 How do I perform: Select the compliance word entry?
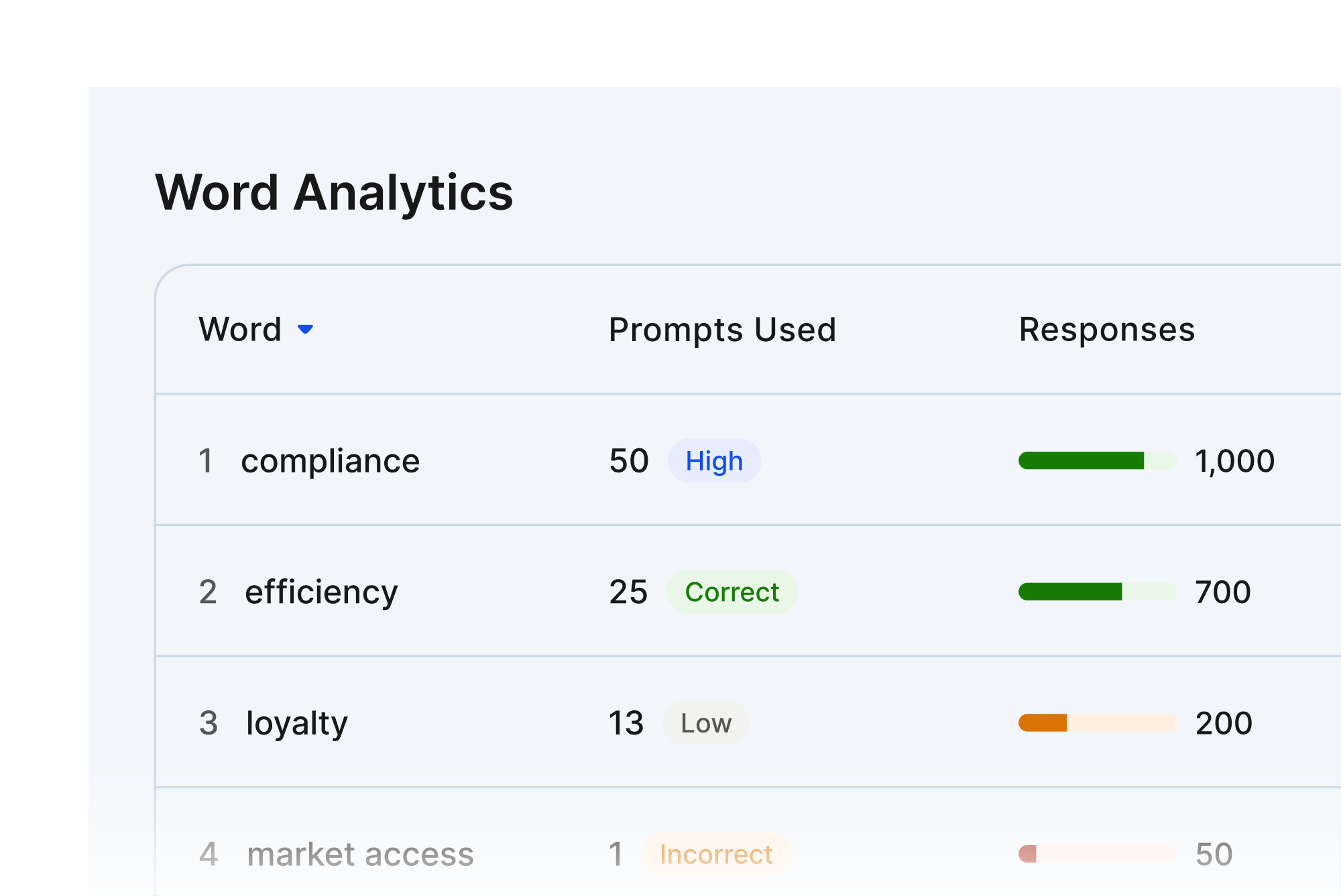point(330,461)
